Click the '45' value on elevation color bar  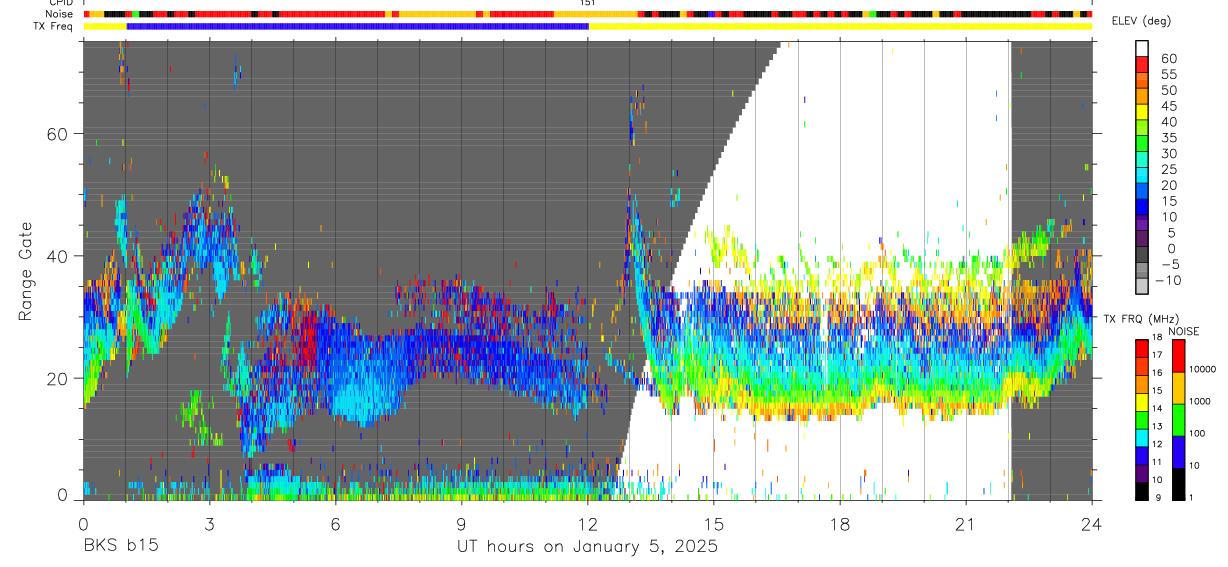click(1167, 106)
